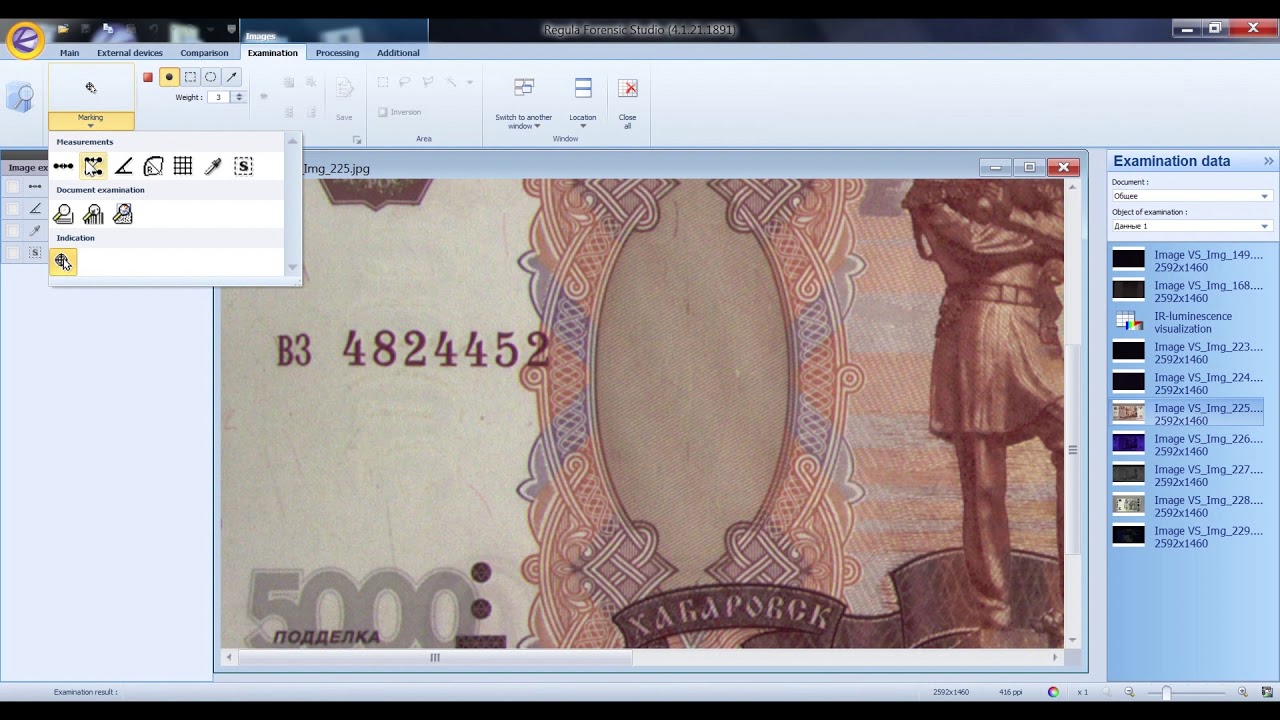Select the filled dot marking shape
Image resolution: width=1280 pixels, height=720 pixels.
pyautogui.click(x=169, y=77)
